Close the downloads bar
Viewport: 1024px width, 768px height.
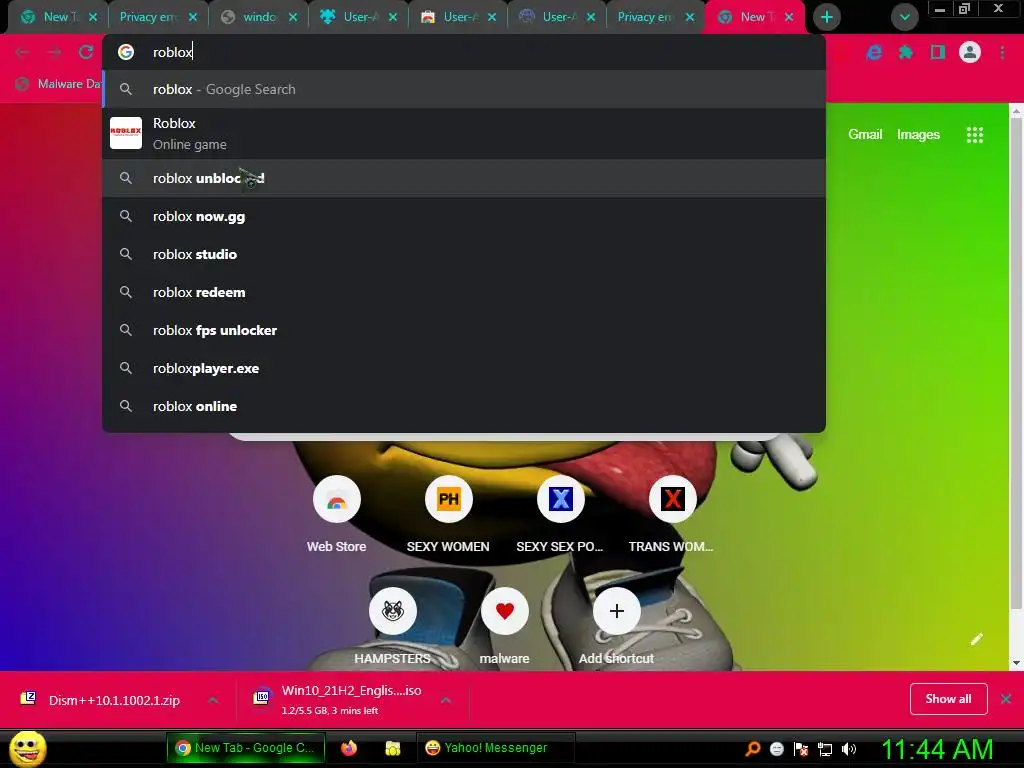point(1006,699)
